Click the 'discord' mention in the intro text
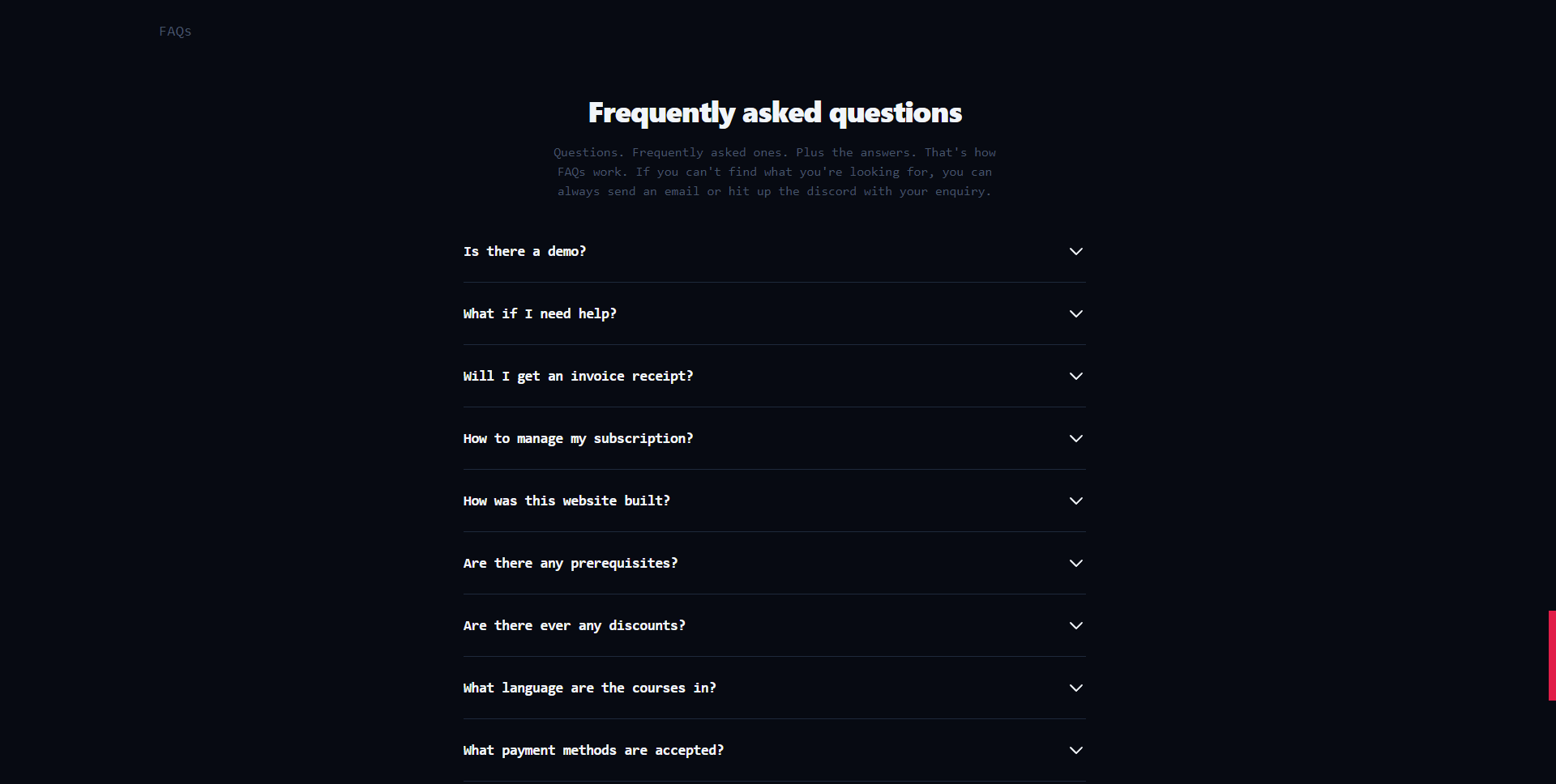1556x784 pixels. tap(831, 191)
